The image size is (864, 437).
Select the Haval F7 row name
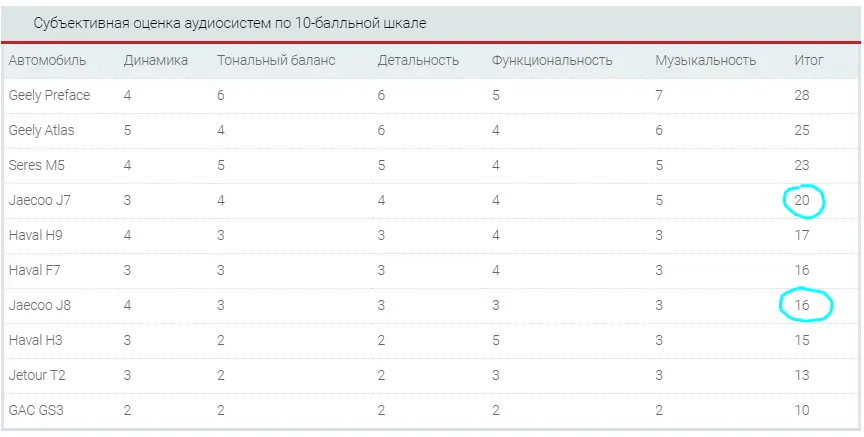35,270
